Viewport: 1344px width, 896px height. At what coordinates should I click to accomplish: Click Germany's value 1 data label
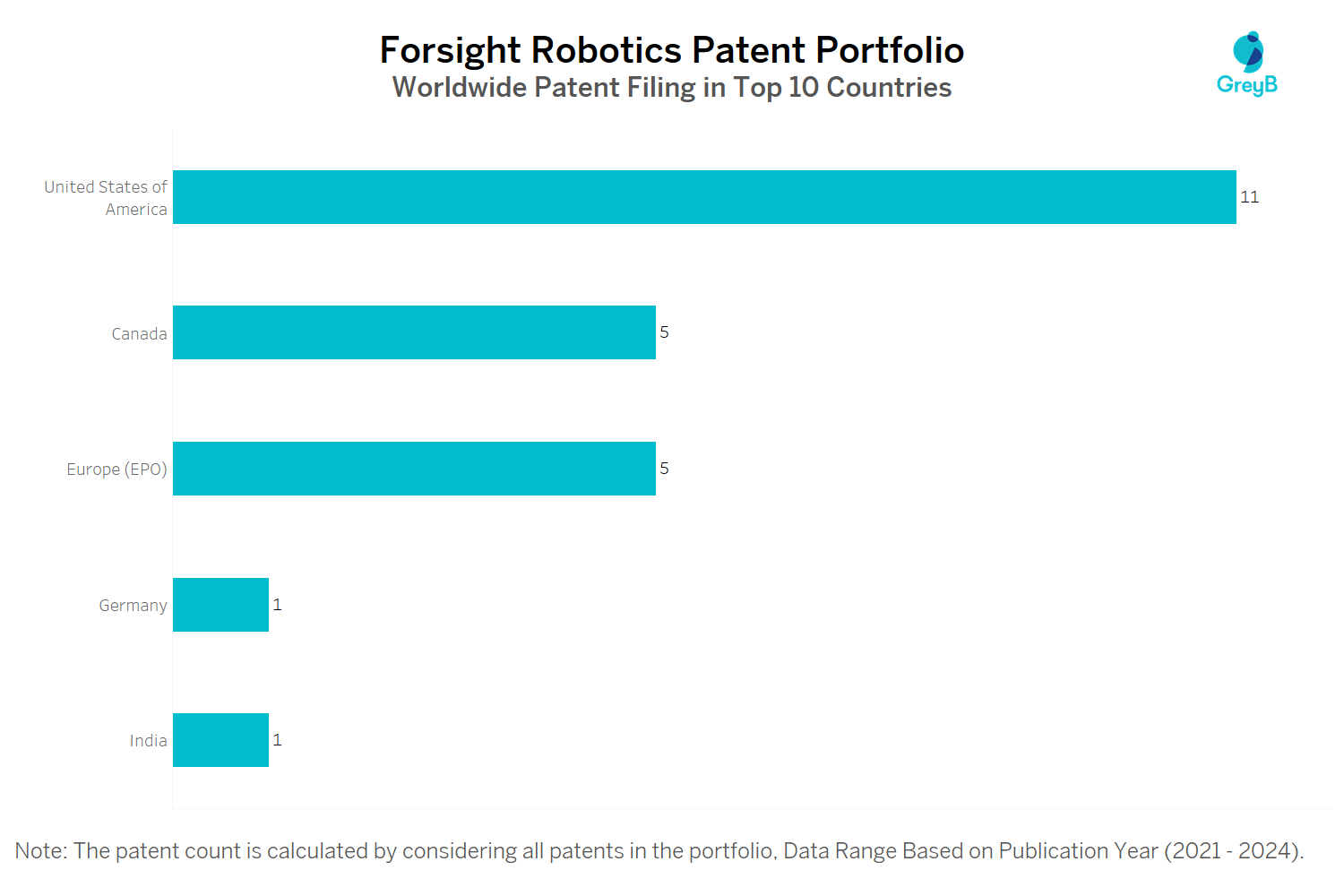coord(278,605)
